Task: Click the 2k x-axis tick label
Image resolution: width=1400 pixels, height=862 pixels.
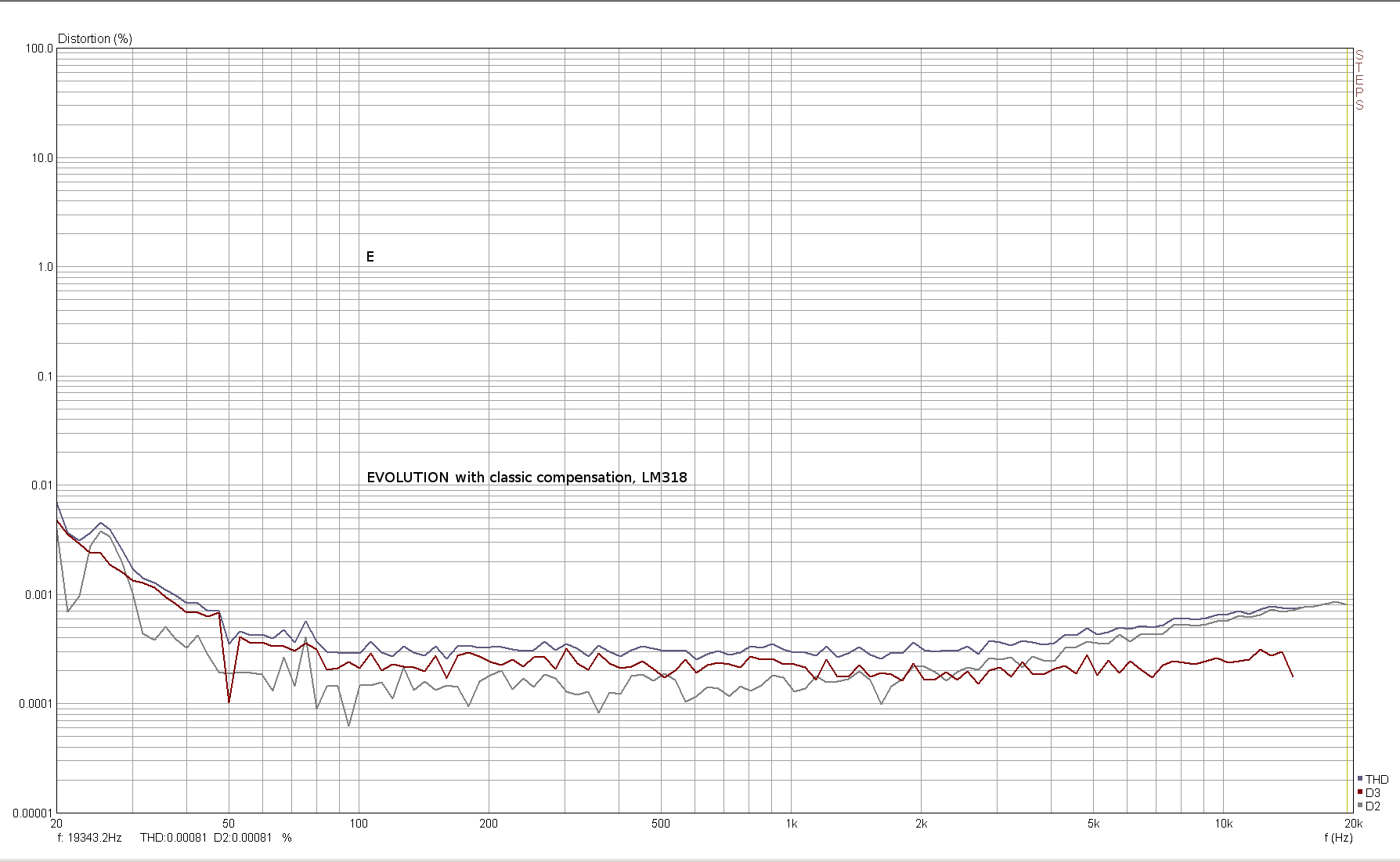Action: click(x=921, y=824)
